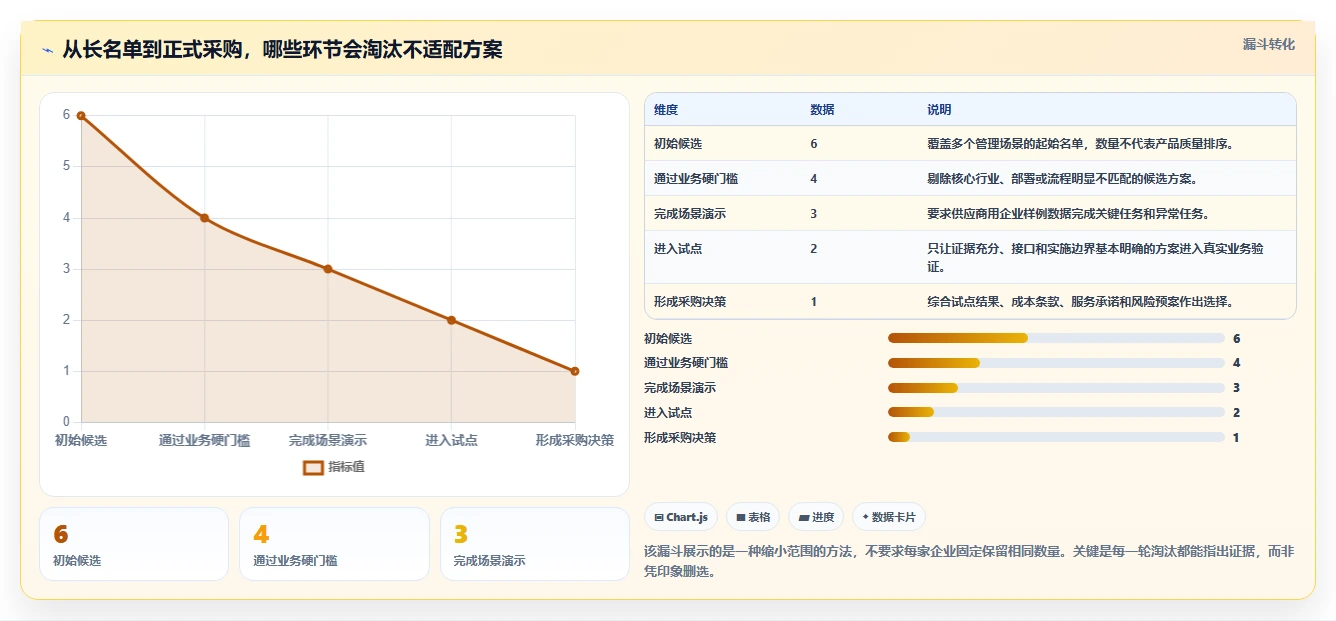
Task: Click the 进入试点 table row cell
Action: click(678, 249)
